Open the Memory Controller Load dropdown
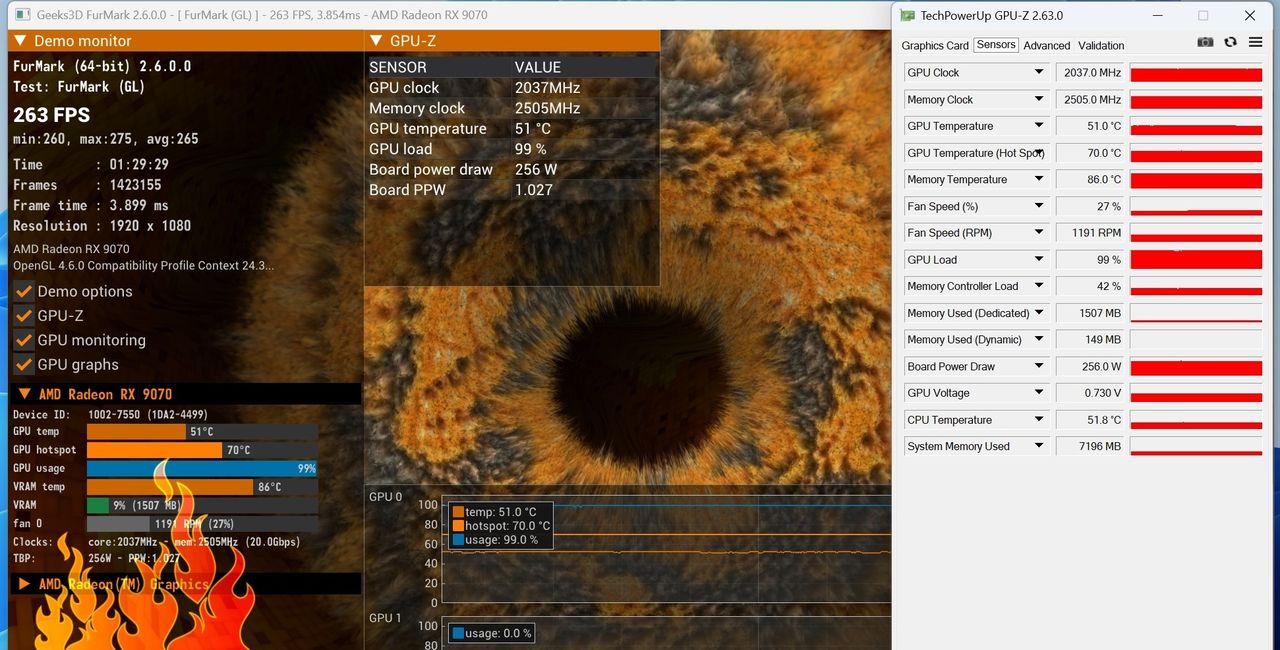This screenshot has width=1280, height=650. pyautogui.click(x=1039, y=286)
